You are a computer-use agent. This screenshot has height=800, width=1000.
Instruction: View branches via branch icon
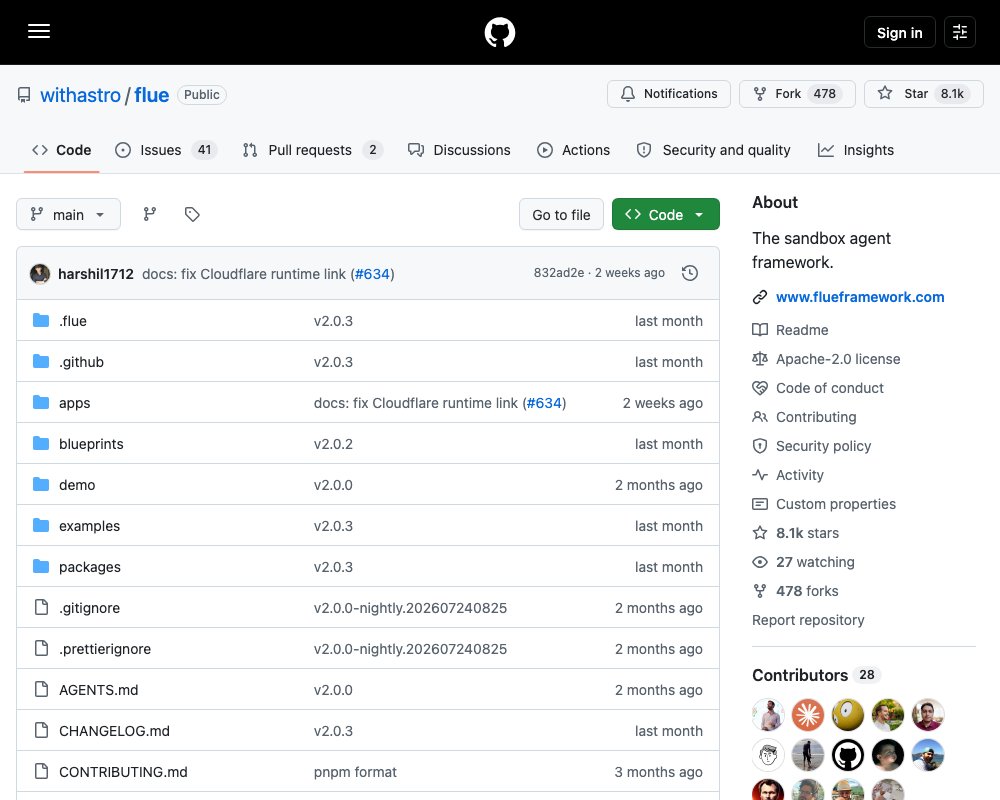pyautogui.click(x=150, y=214)
